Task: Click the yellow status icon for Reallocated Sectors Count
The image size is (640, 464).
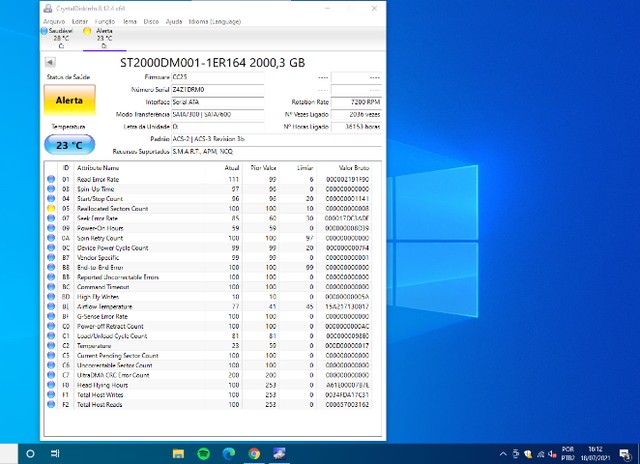Action: 51,208
